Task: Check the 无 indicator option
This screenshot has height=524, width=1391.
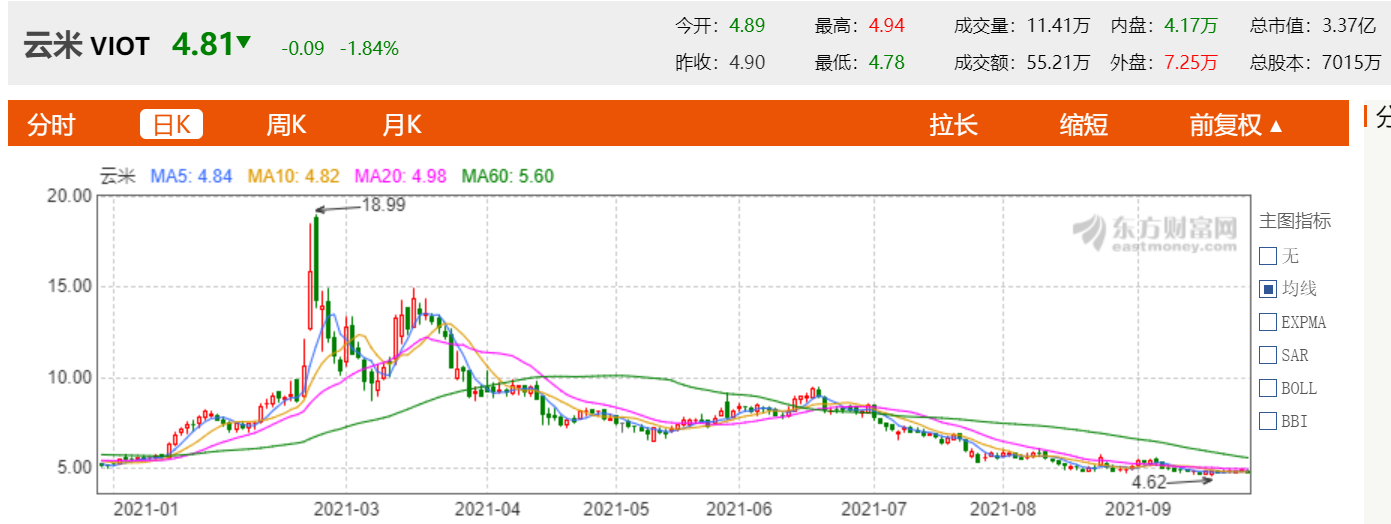Action: pos(1268,256)
